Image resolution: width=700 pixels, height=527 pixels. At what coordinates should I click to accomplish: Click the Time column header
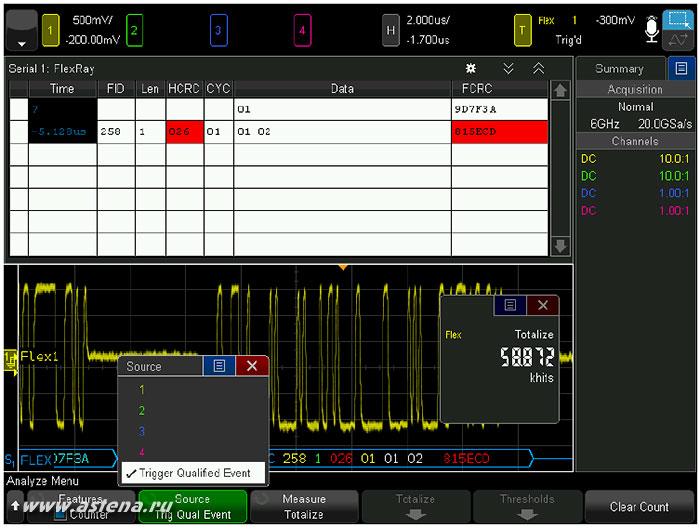[62, 89]
